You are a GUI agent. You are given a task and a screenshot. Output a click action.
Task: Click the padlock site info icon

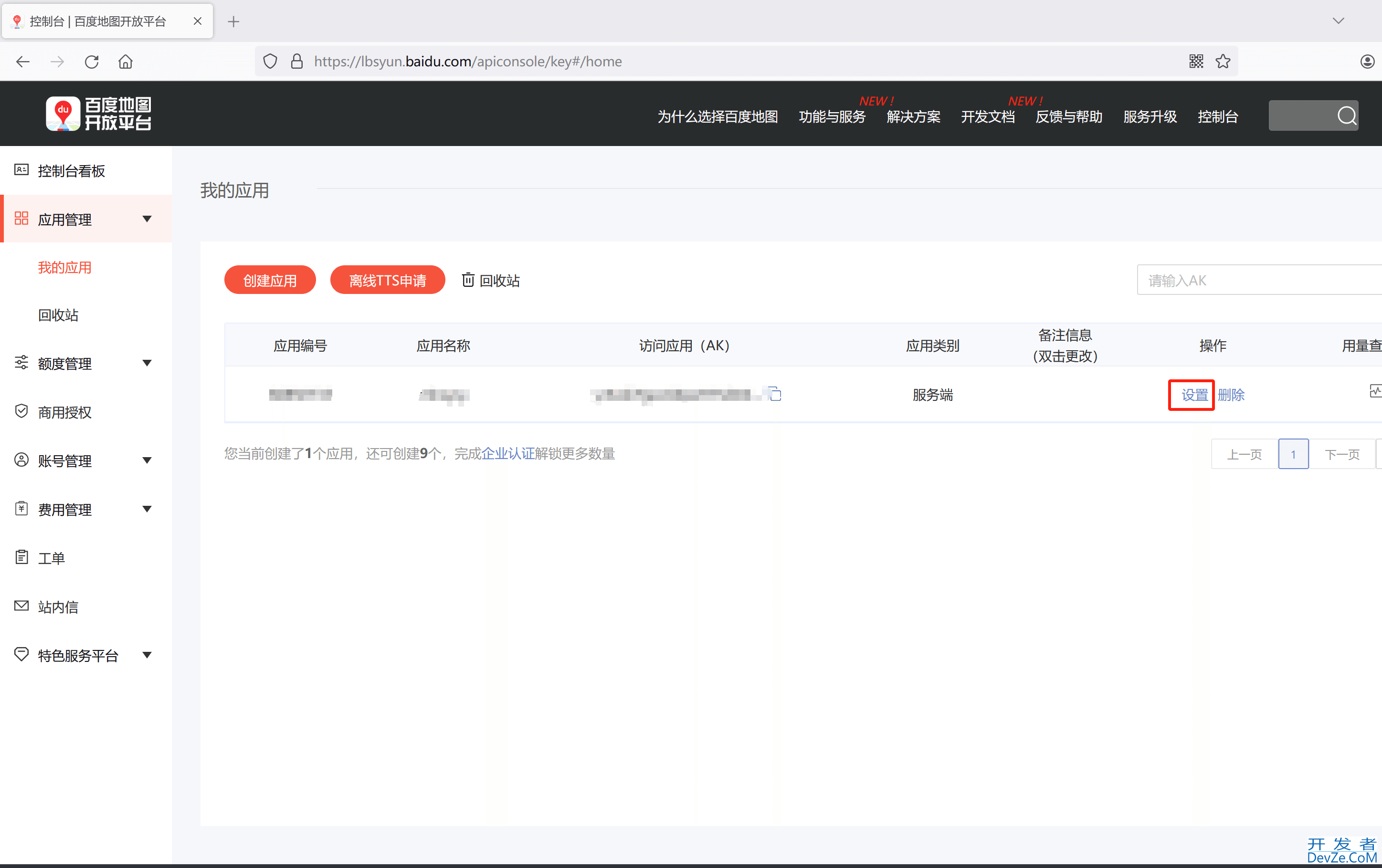click(x=297, y=62)
